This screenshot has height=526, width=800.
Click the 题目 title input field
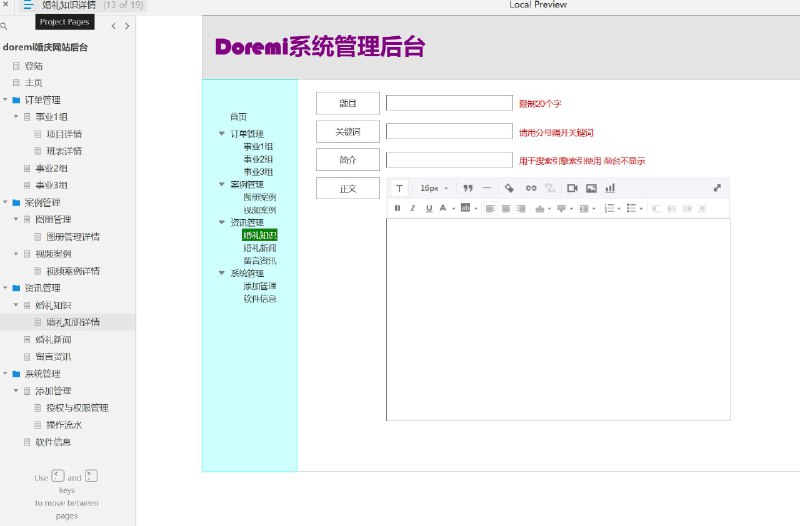pos(449,103)
